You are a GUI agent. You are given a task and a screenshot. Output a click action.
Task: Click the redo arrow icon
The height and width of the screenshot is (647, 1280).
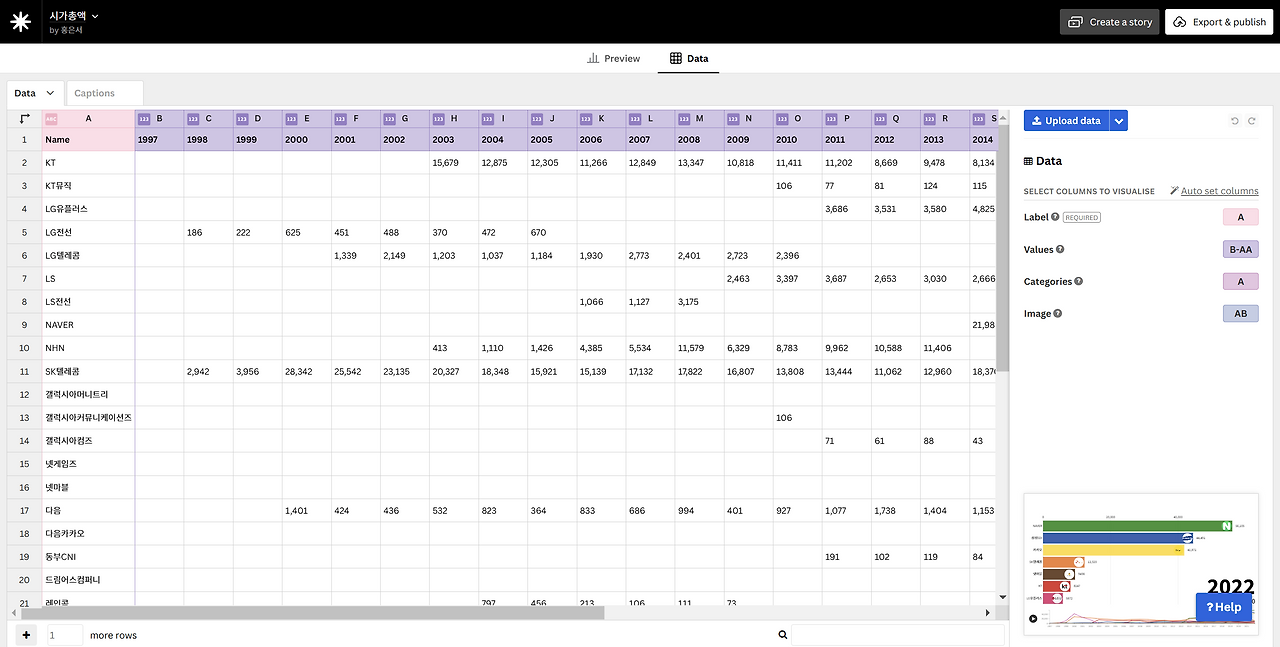pyautogui.click(x=1251, y=120)
